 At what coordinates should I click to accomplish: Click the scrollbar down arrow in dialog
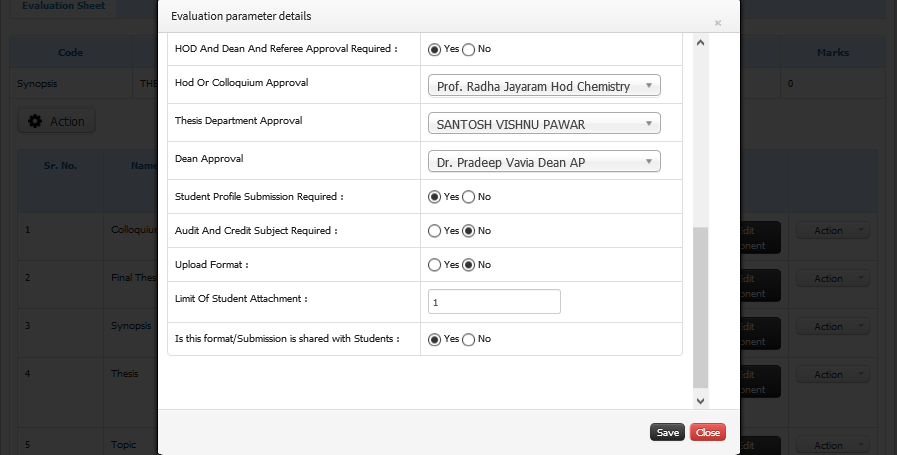coord(700,401)
